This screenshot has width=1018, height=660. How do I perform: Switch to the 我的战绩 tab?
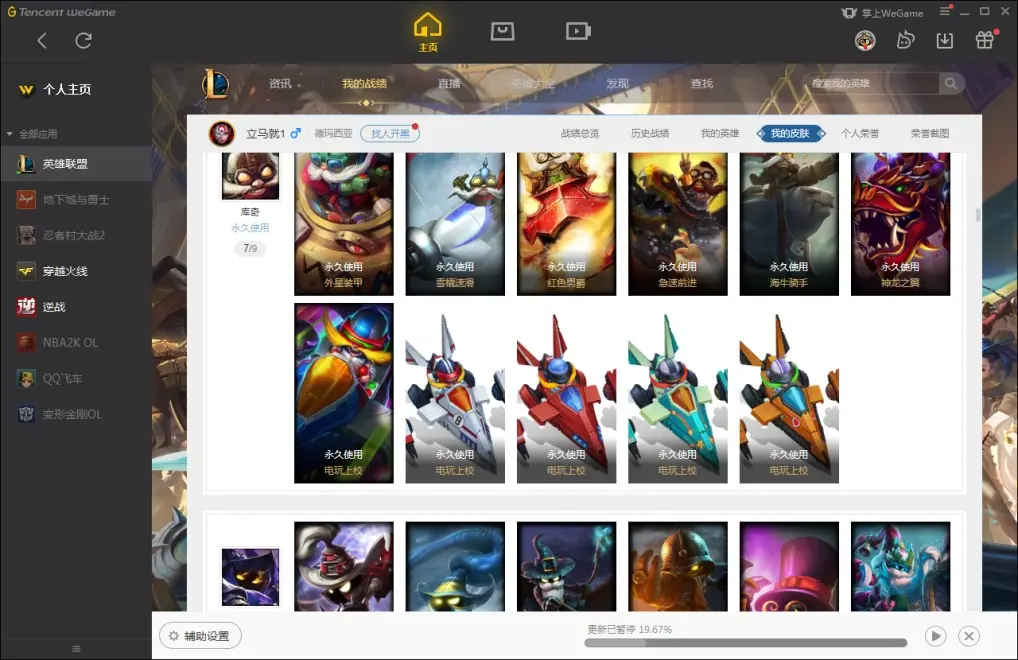[x=364, y=84]
